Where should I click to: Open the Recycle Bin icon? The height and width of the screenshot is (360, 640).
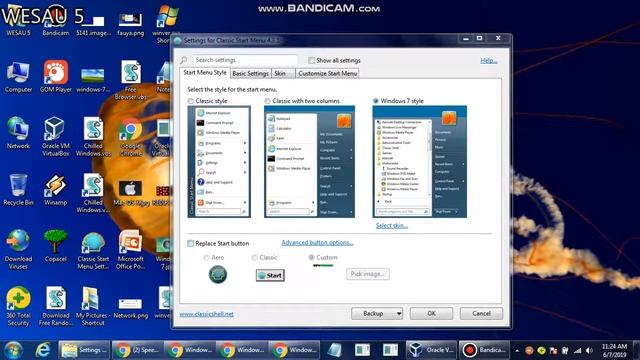(18, 190)
